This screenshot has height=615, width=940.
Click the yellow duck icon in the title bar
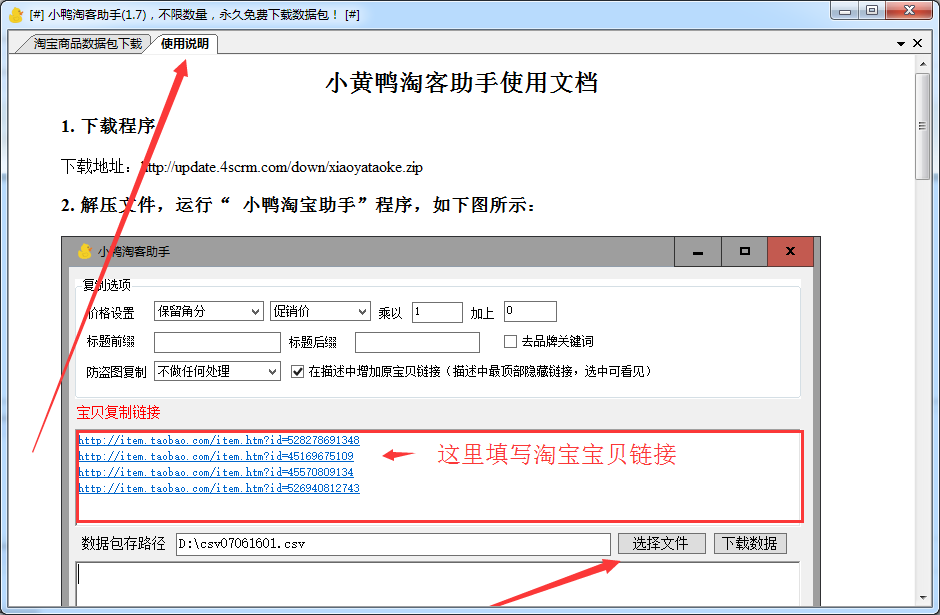16,14
